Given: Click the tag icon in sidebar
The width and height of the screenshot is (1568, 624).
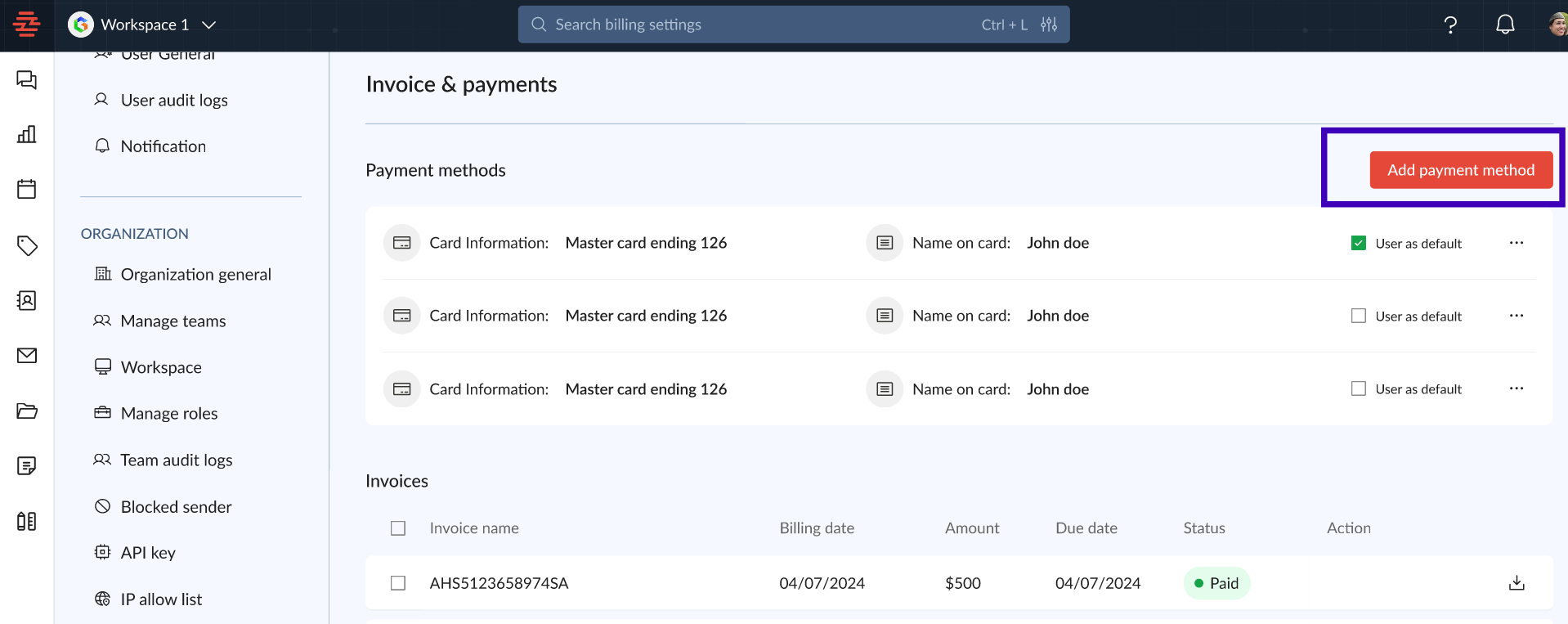Looking at the screenshot, I should tap(26, 245).
